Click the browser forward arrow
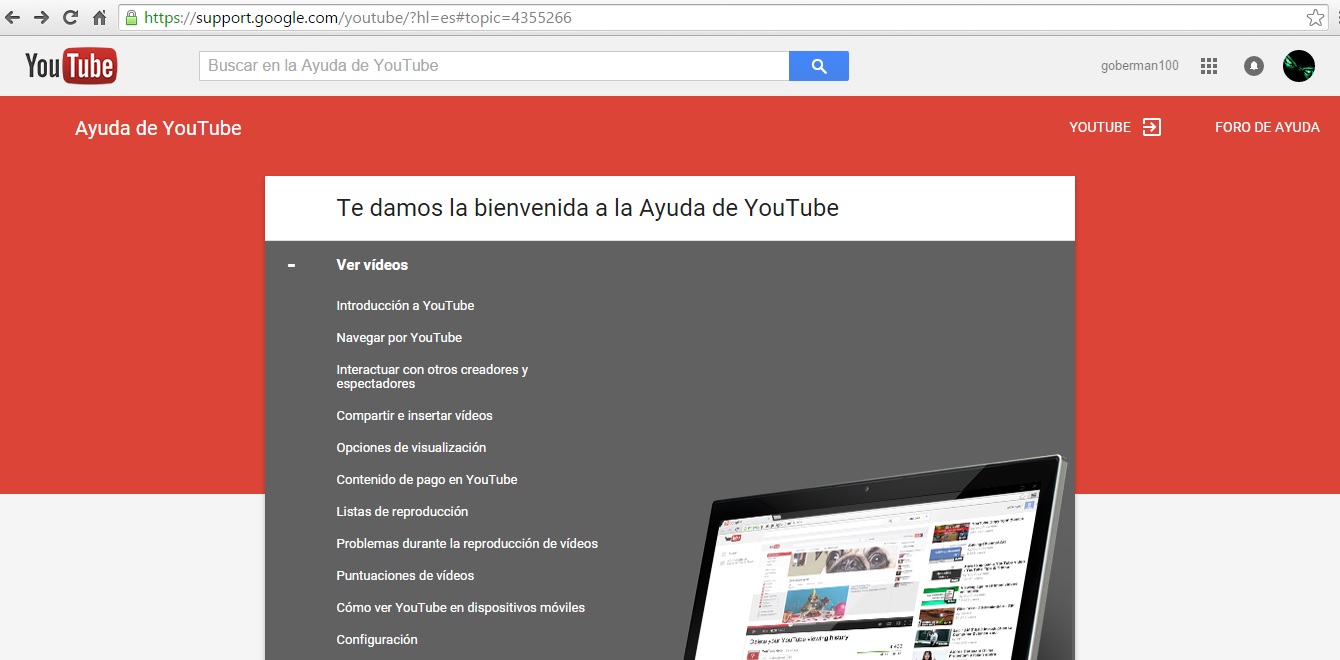 tap(42, 17)
